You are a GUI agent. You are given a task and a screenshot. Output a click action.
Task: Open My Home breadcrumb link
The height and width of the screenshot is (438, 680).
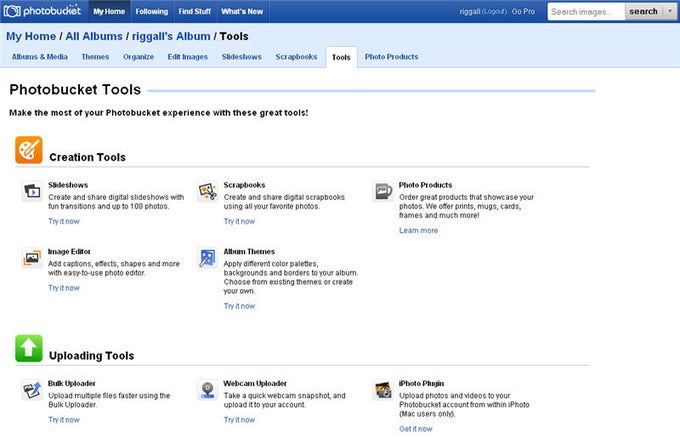[31, 36]
